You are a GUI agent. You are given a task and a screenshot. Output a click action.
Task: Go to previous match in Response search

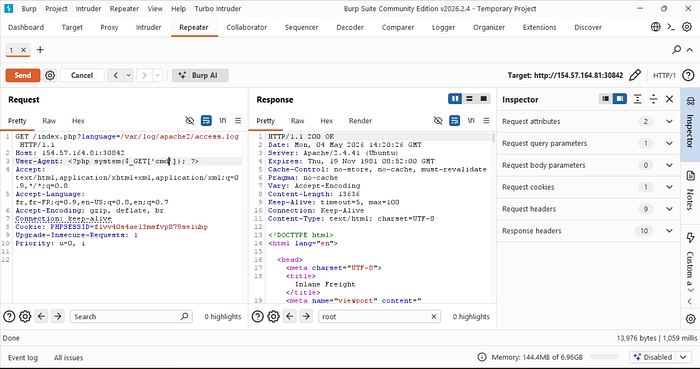(x=290, y=316)
